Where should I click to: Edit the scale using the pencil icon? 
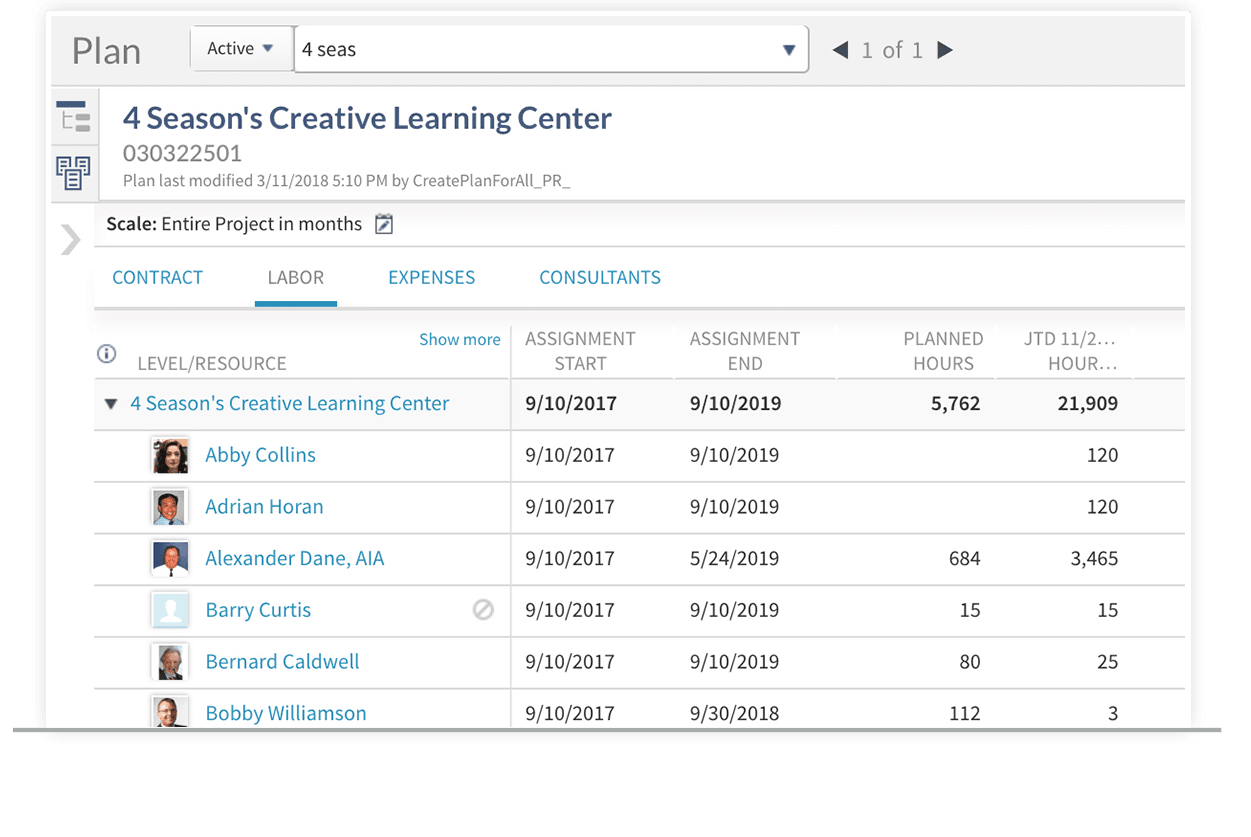[384, 224]
